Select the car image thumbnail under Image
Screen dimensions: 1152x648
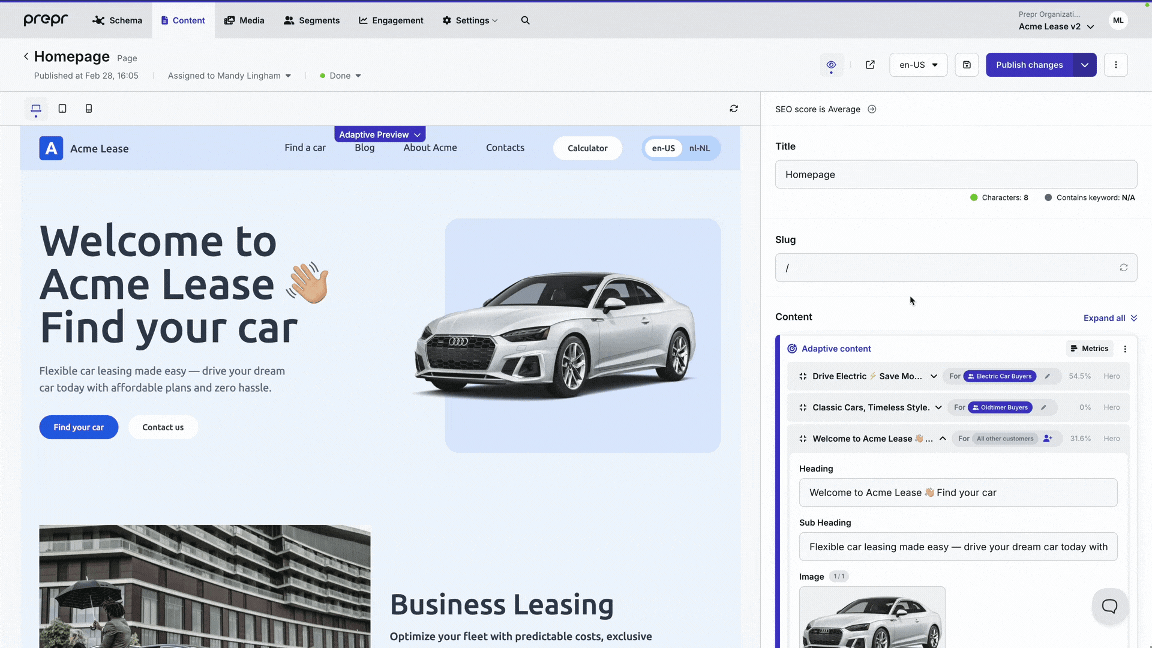[x=872, y=617]
